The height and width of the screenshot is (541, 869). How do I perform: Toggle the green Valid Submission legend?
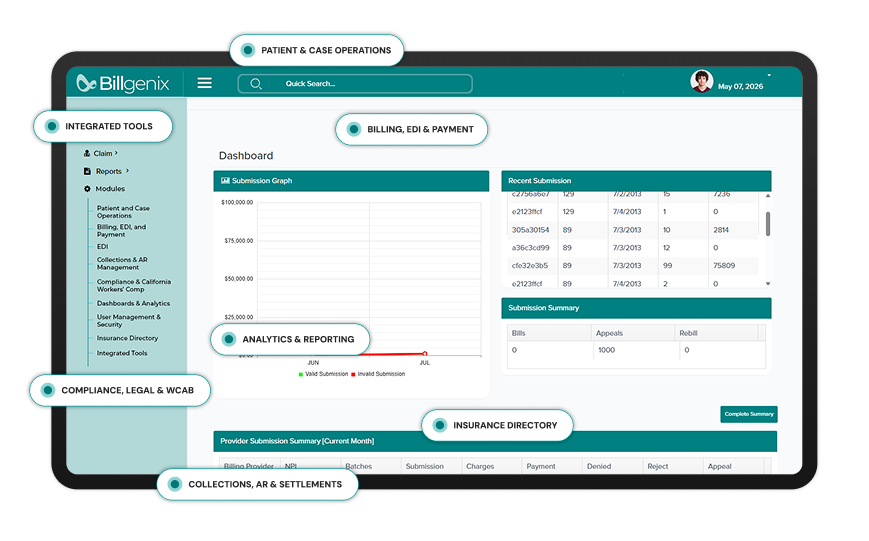click(323, 374)
